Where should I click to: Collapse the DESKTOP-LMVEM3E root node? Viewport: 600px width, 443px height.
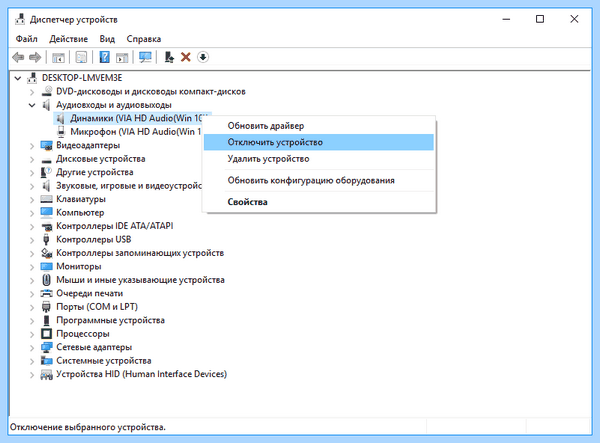[18, 78]
